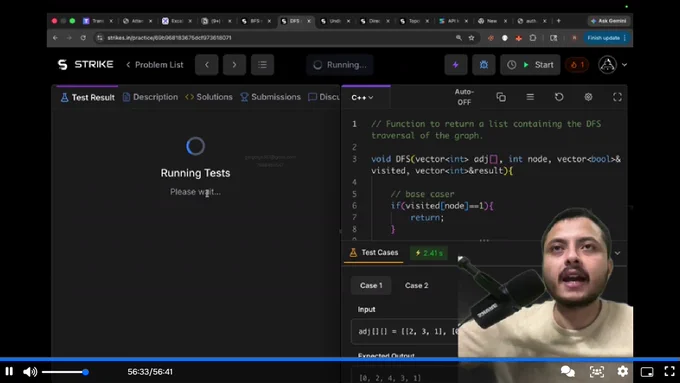Switch to the New browser tab
The width and height of the screenshot is (680, 383).
[492, 21]
